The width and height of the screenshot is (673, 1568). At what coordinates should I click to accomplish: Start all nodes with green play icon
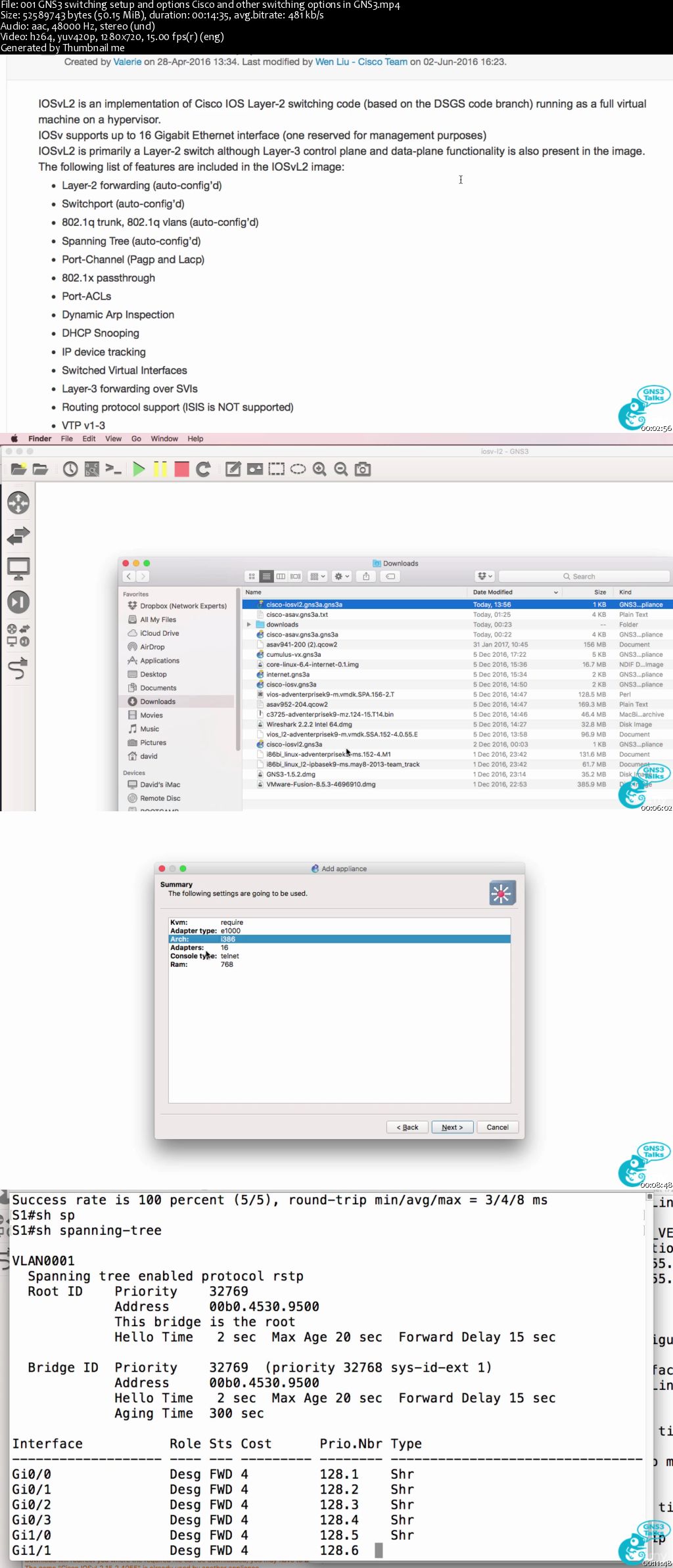pos(139,469)
